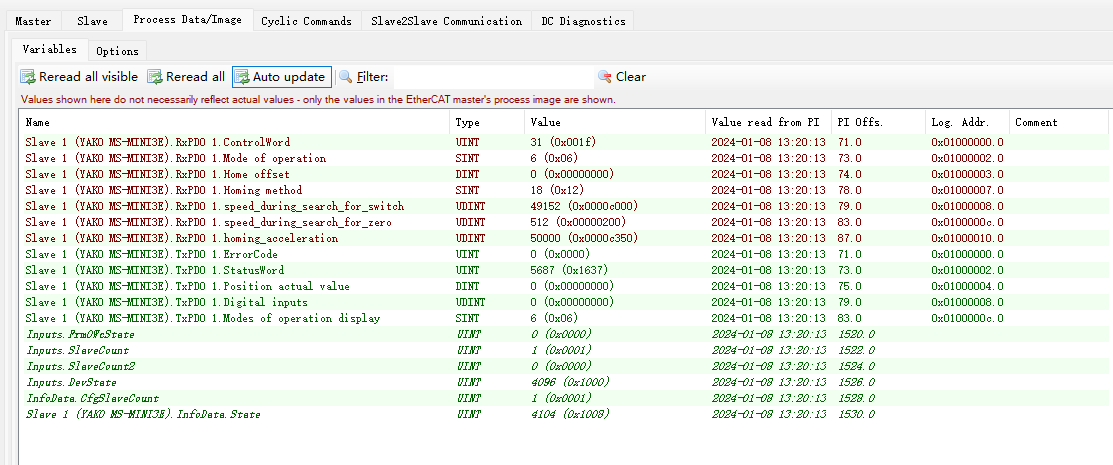Select the Options sub-tab

(x=117, y=51)
